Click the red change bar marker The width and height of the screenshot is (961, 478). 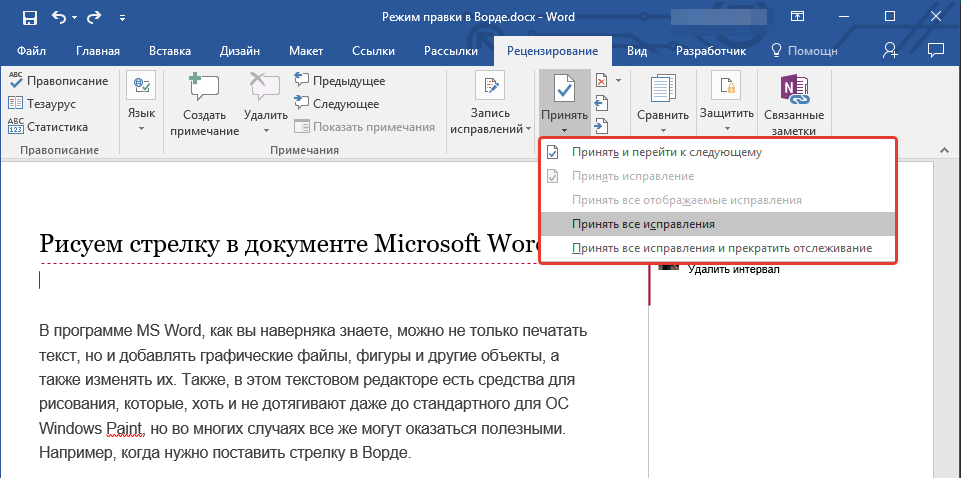[649, 284]
